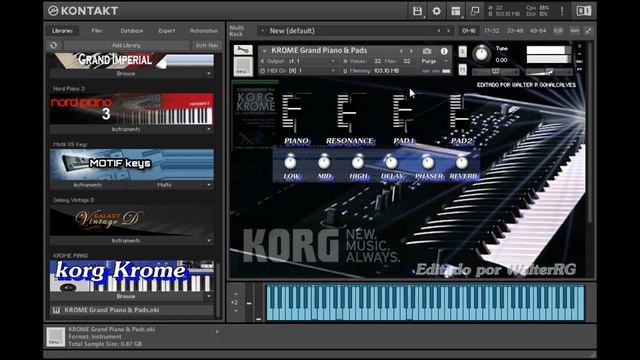Toggle the AUX rack view button
The height and width of the screenshot is (360, 640).
coord(574,31)
